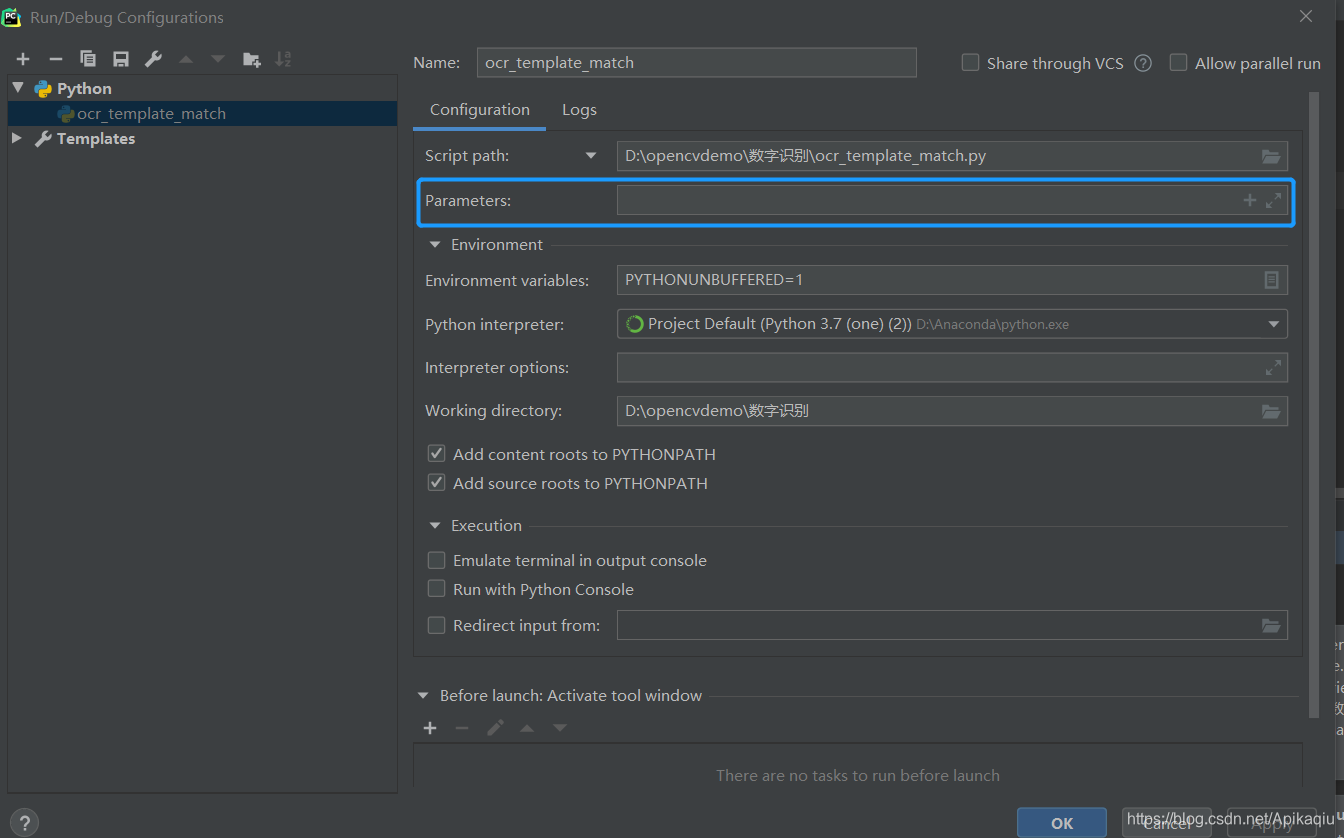The image size is (1344, 838).
Task: Edit before launch task pencil icon
Action: [x=495, y=728]
